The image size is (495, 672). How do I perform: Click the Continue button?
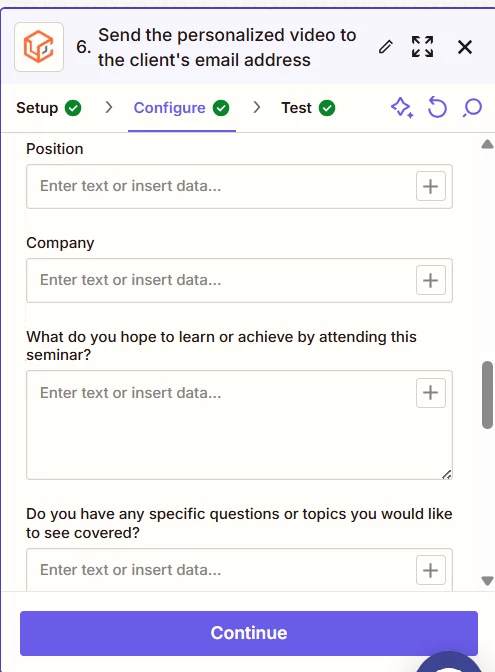point(249,633)
